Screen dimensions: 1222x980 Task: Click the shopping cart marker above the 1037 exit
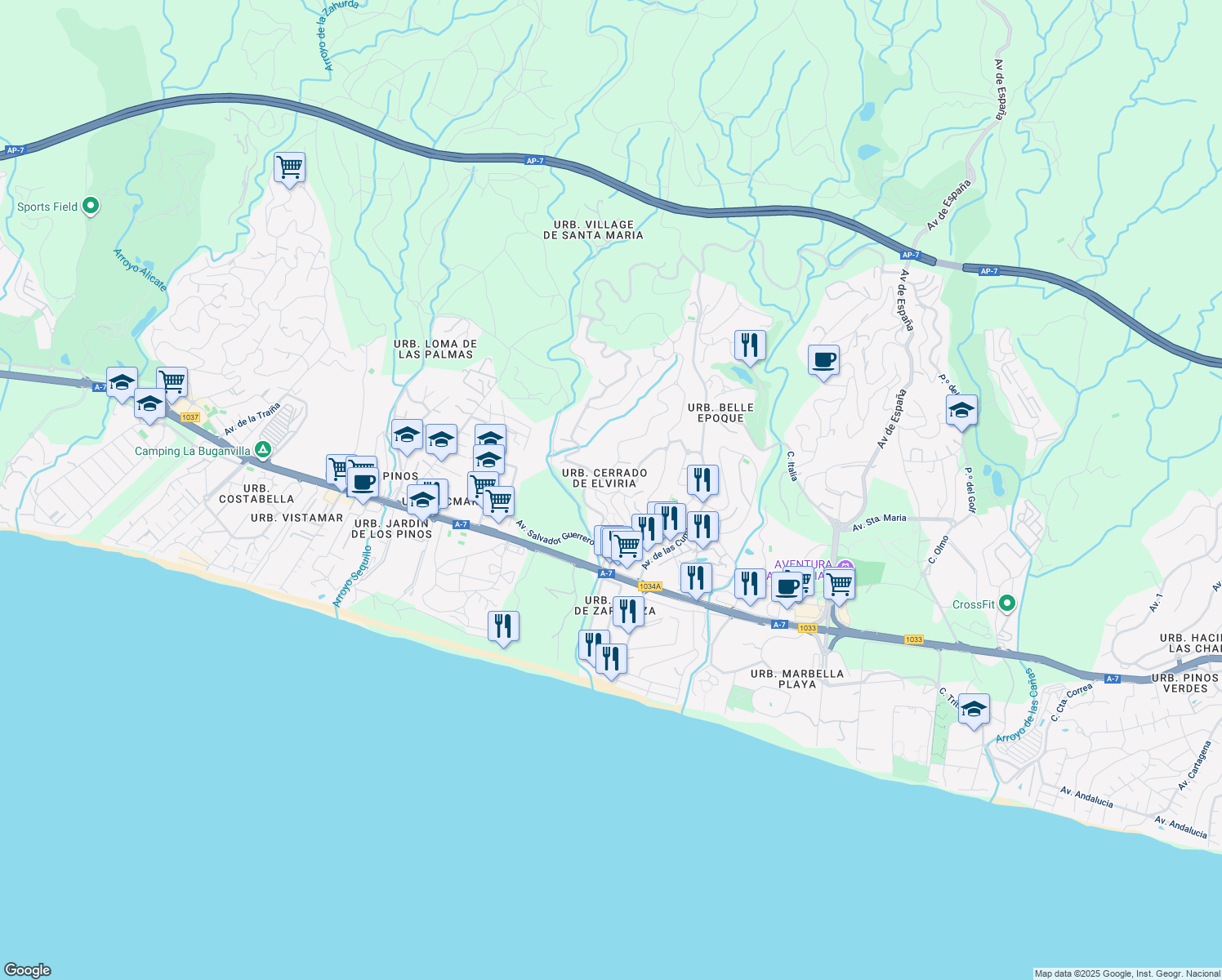coord(172,382)
